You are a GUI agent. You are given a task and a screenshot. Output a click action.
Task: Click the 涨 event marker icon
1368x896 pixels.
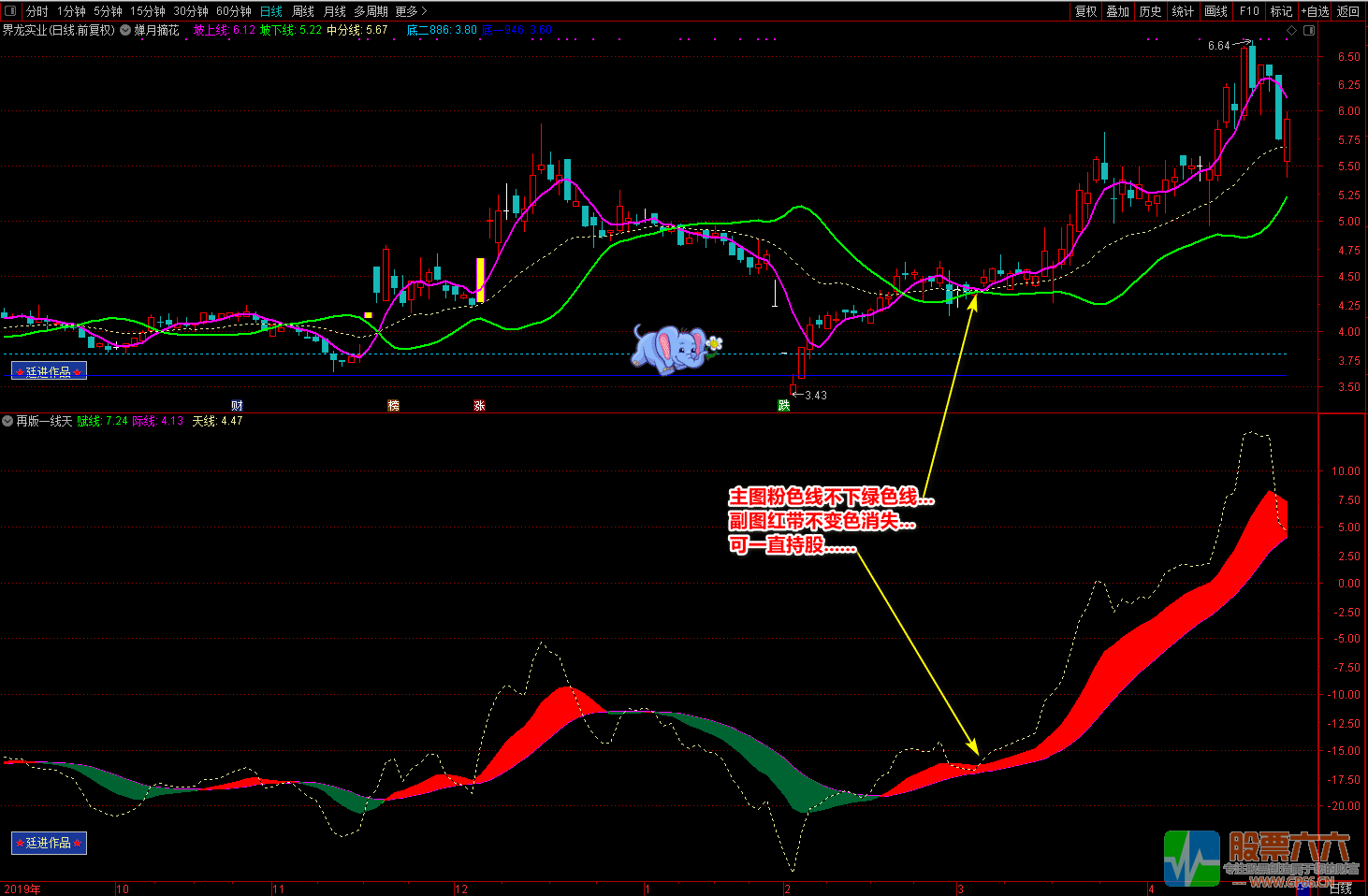(x=479, y=406)
